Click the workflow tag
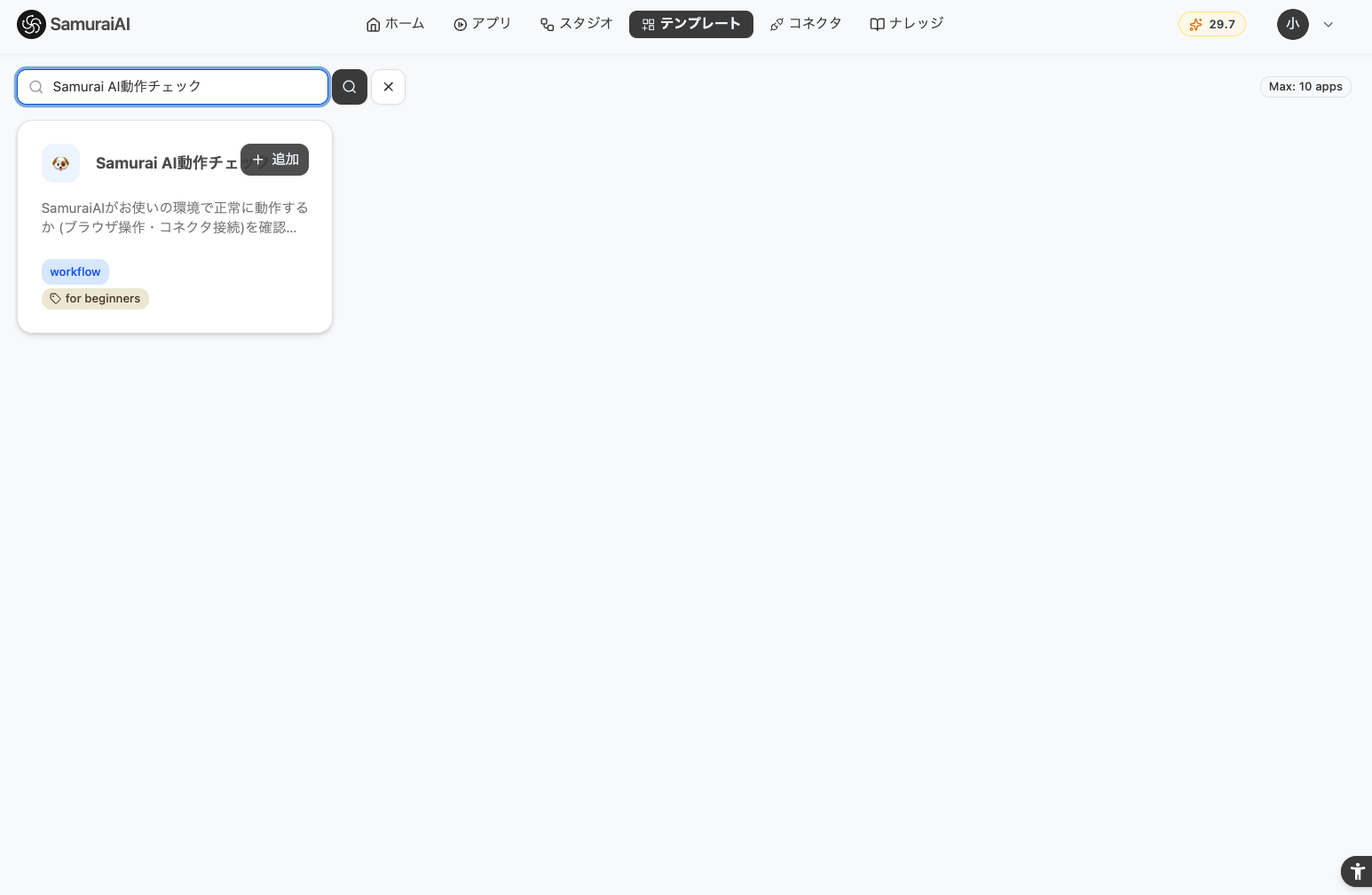1372x895 pixels. pos(75,271)
